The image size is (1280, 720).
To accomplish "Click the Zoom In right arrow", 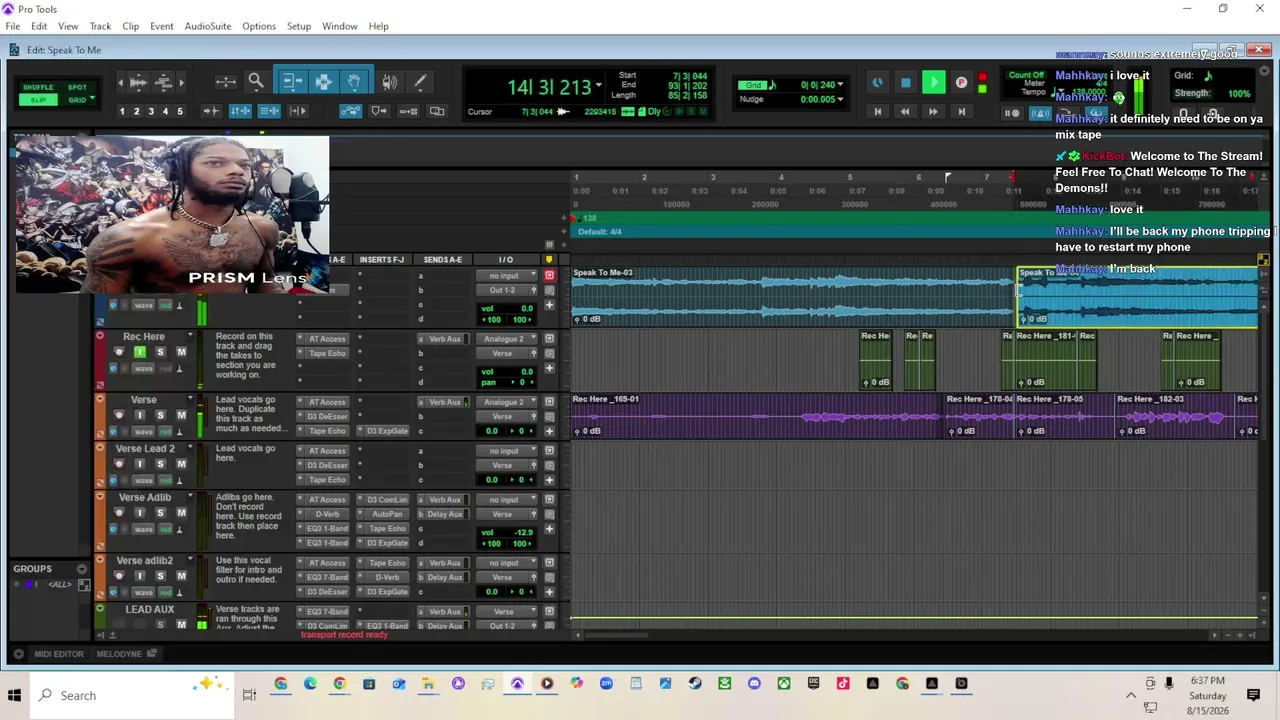I will [183, 82].
